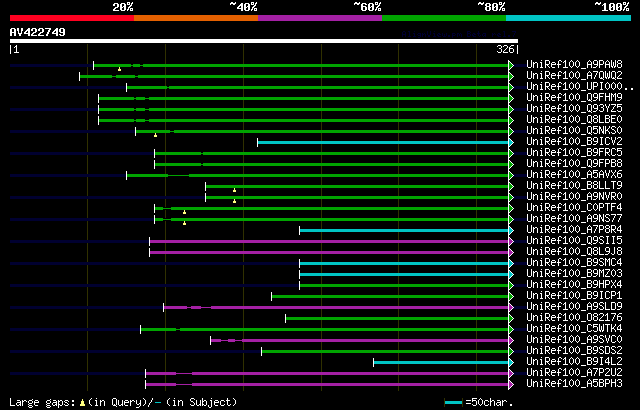
Task: Click the UniRef100_C0PTF4 label
Action: (x=574, y=208)
